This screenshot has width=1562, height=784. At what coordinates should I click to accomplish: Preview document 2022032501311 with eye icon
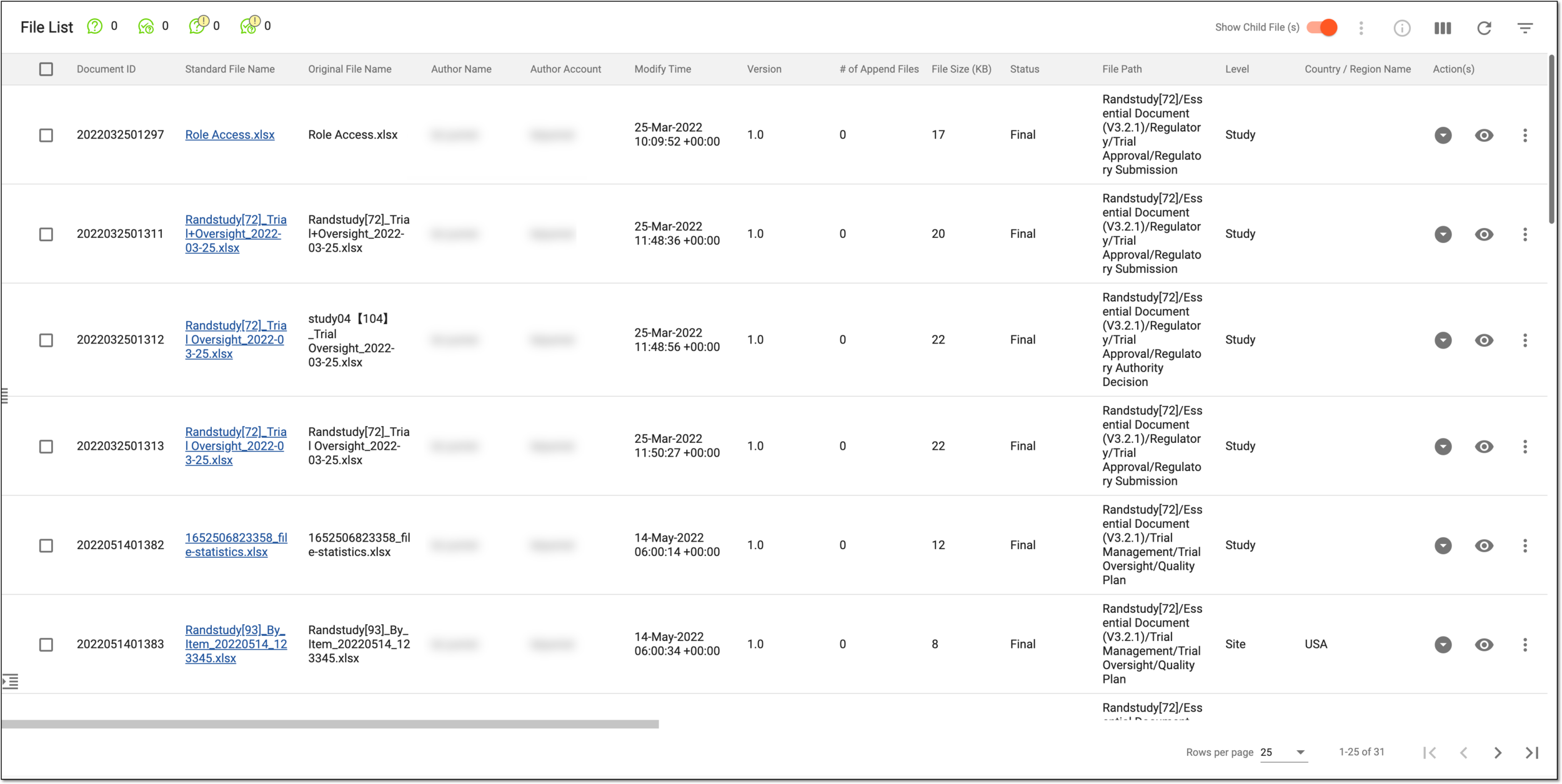(1484, 234)
